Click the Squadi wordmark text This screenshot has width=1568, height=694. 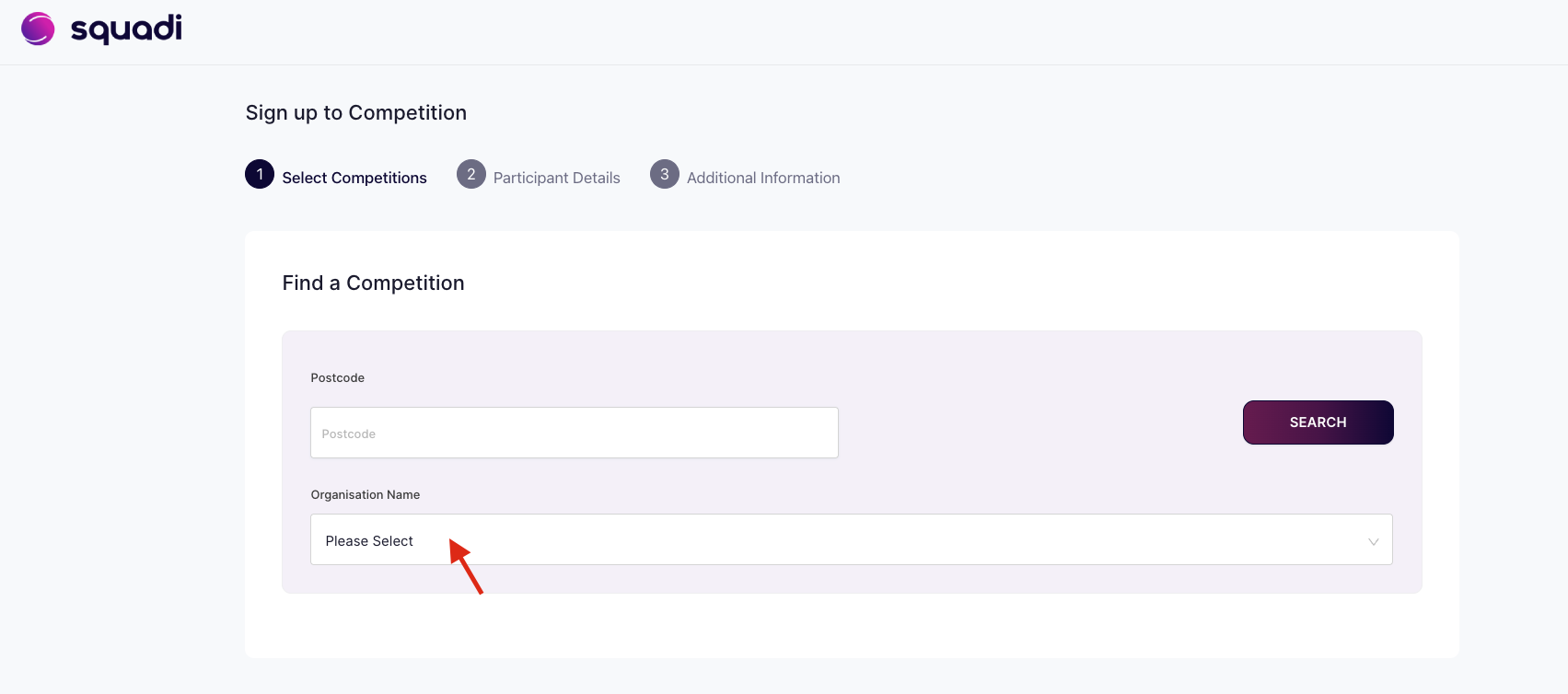click(126, 29)
